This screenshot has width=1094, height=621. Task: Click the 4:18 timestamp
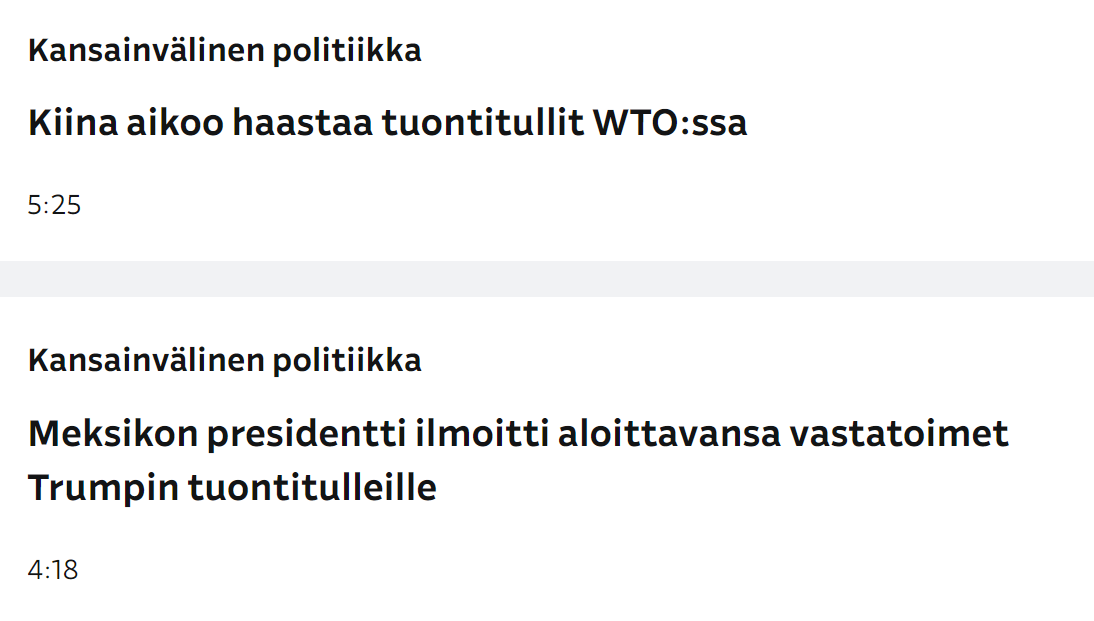53,571
